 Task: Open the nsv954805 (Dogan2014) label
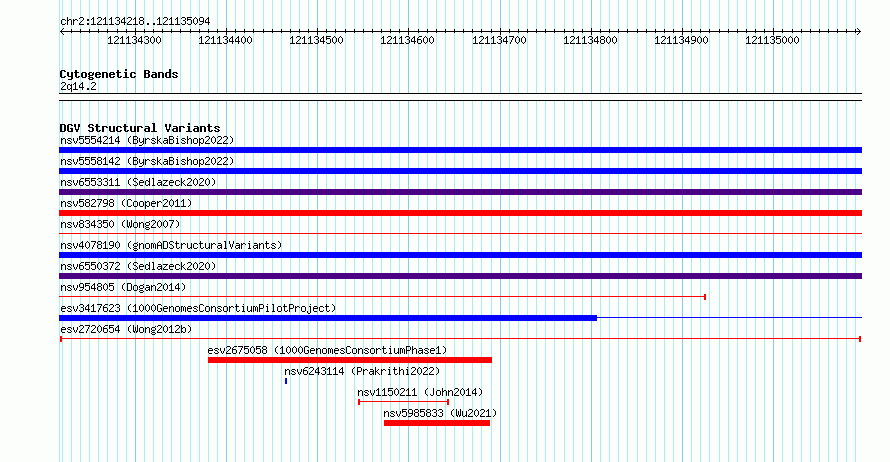click(x=123, y=287)
